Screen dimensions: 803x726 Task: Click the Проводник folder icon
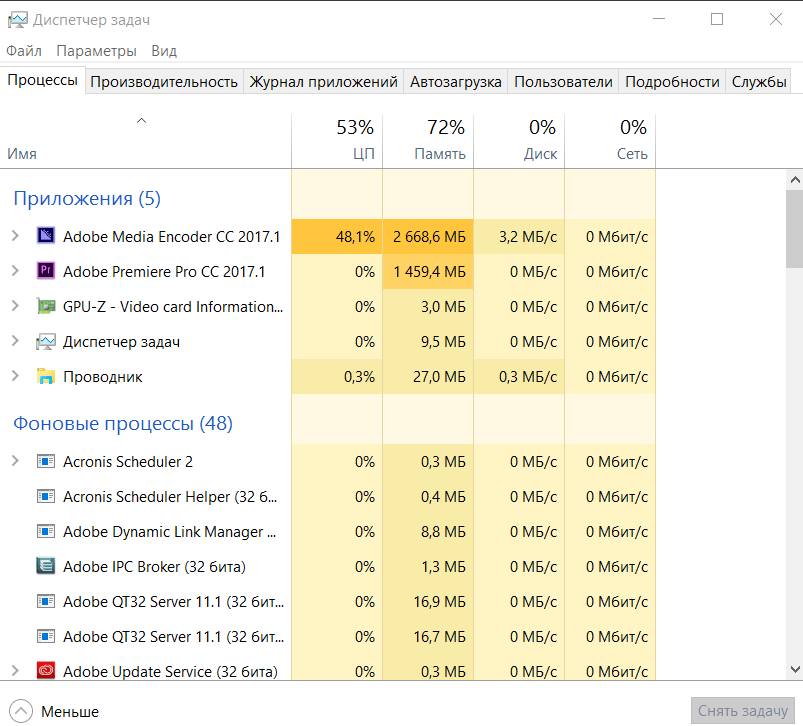coord(46,376)
